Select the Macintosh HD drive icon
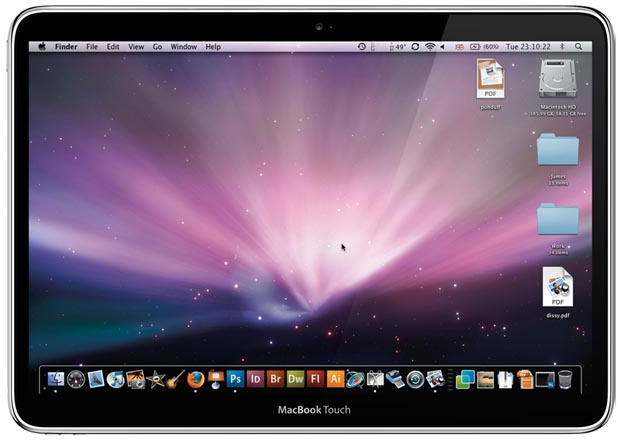The image size is (618, 440). tap(559, 78)
